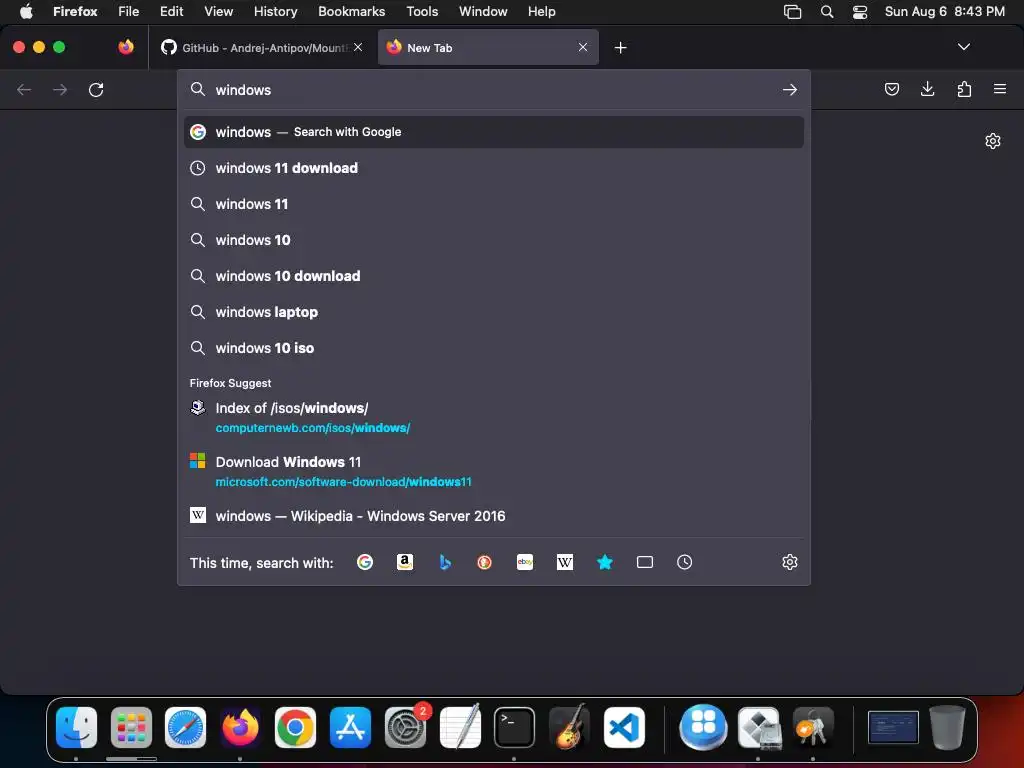Open Spotlight search in the menu bar
1024x768 pixels.
pyautogui.click(x=827, y=12)
